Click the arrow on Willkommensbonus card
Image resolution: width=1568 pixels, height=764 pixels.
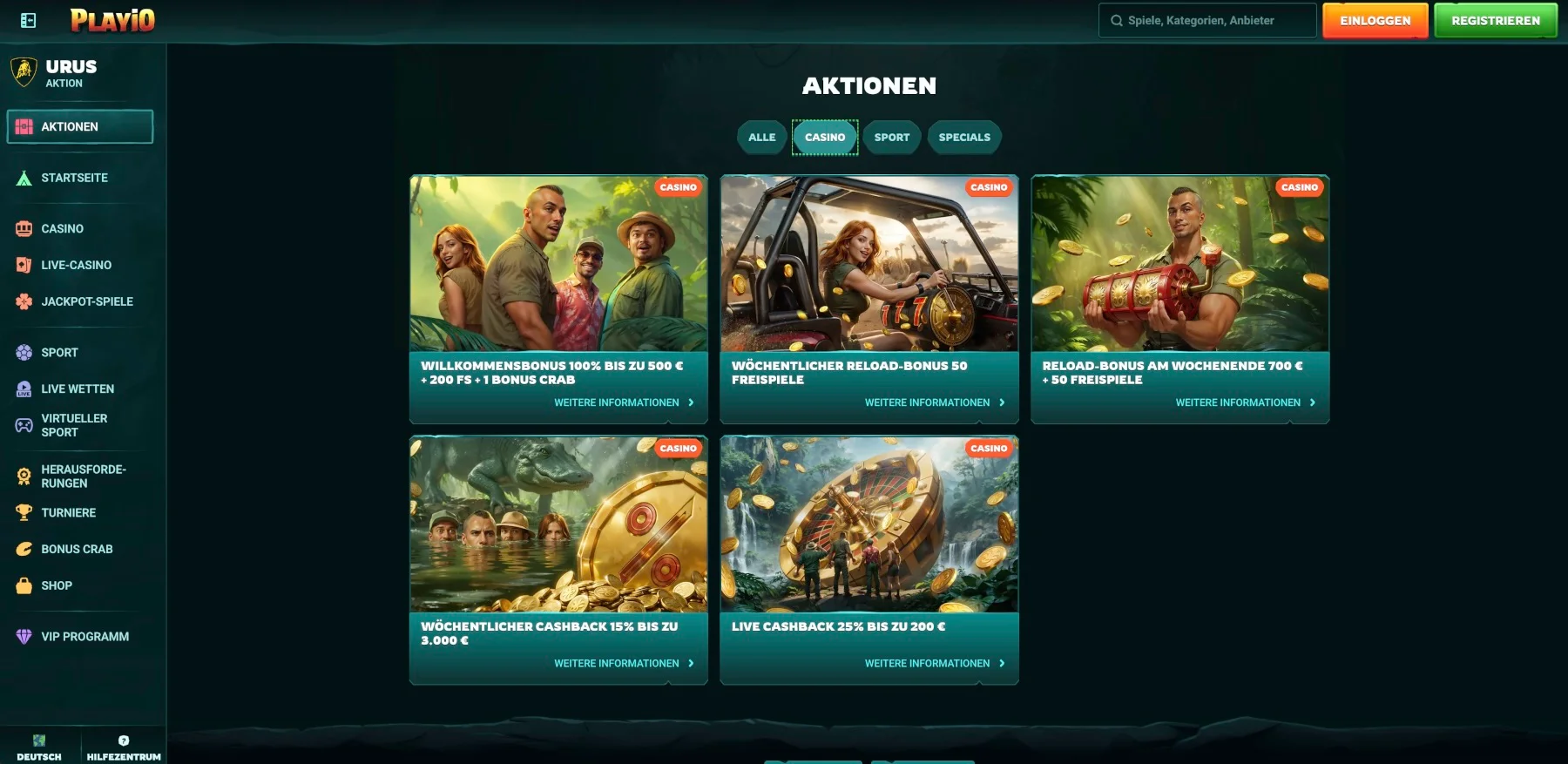tap(692, 402)
